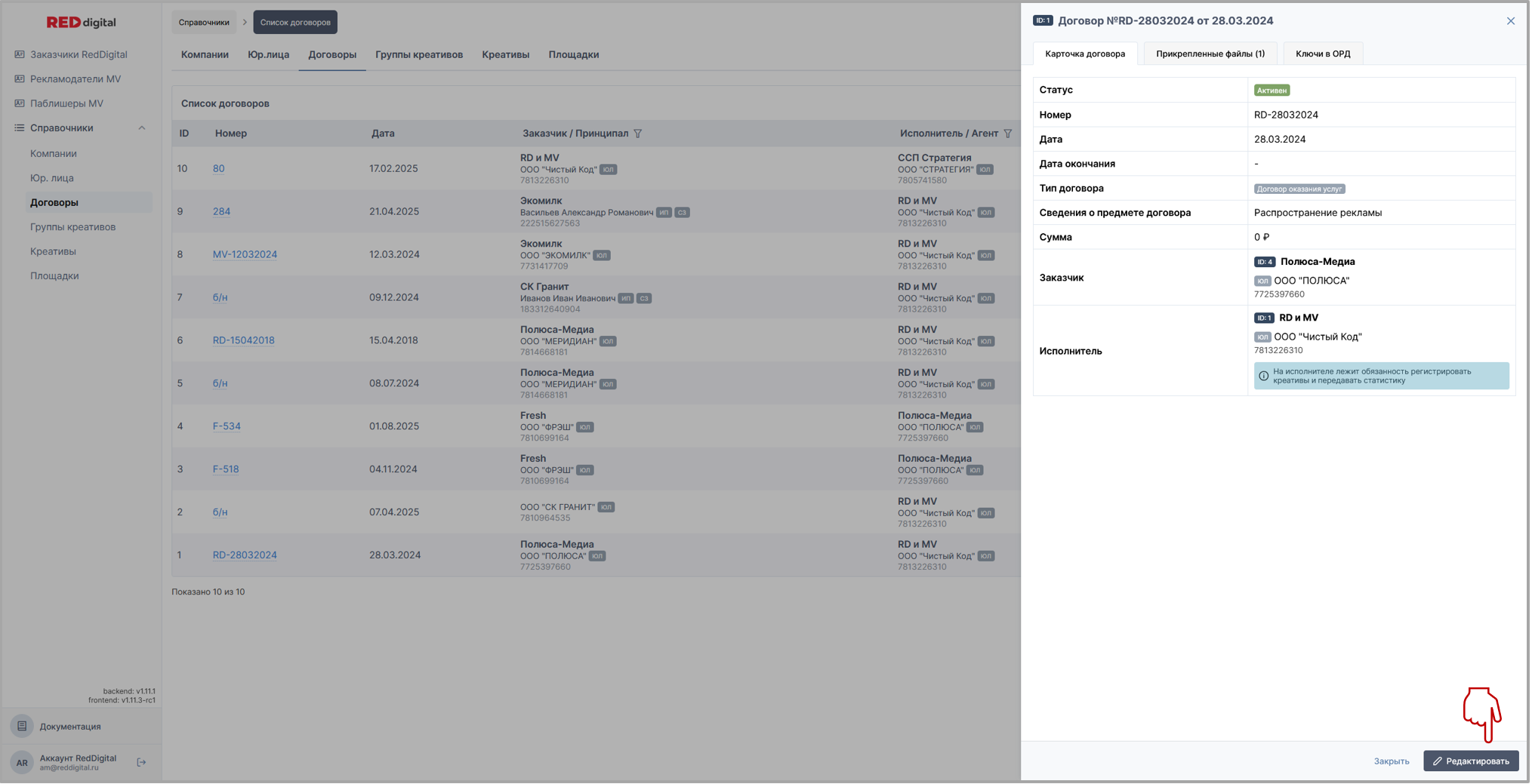Open the Прикрепленные файлы (1) tab
1532x784 pixels.
click(1210, 54)
